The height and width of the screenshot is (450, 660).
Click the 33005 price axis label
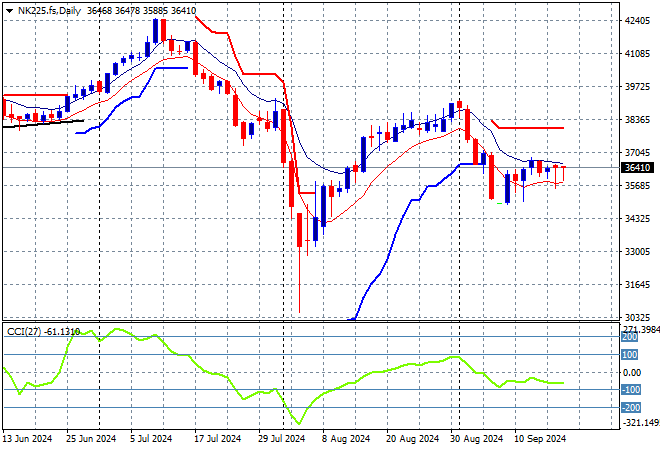pyautogui.click(x=637, y=252)
